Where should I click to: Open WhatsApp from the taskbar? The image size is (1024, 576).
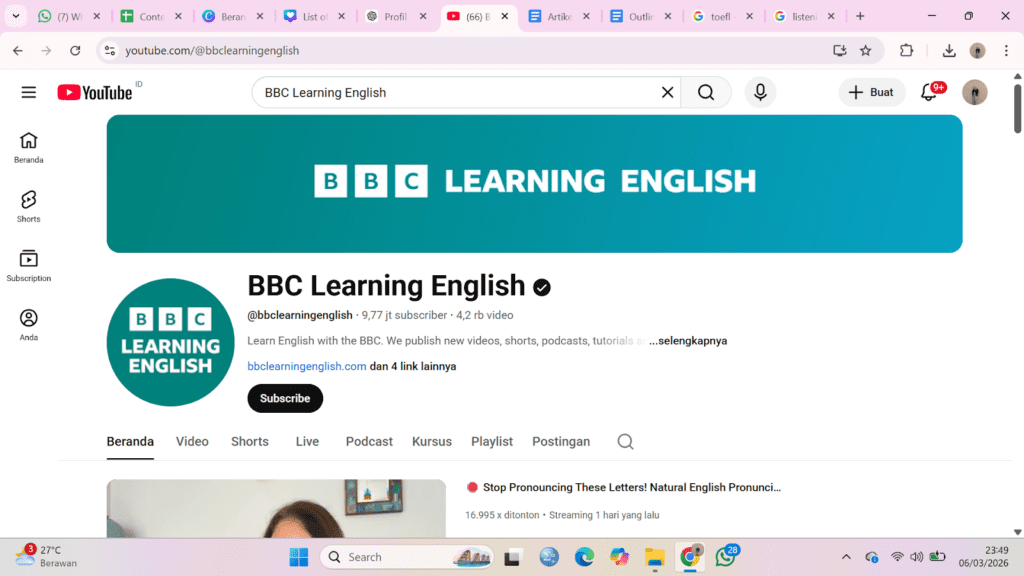725,557
